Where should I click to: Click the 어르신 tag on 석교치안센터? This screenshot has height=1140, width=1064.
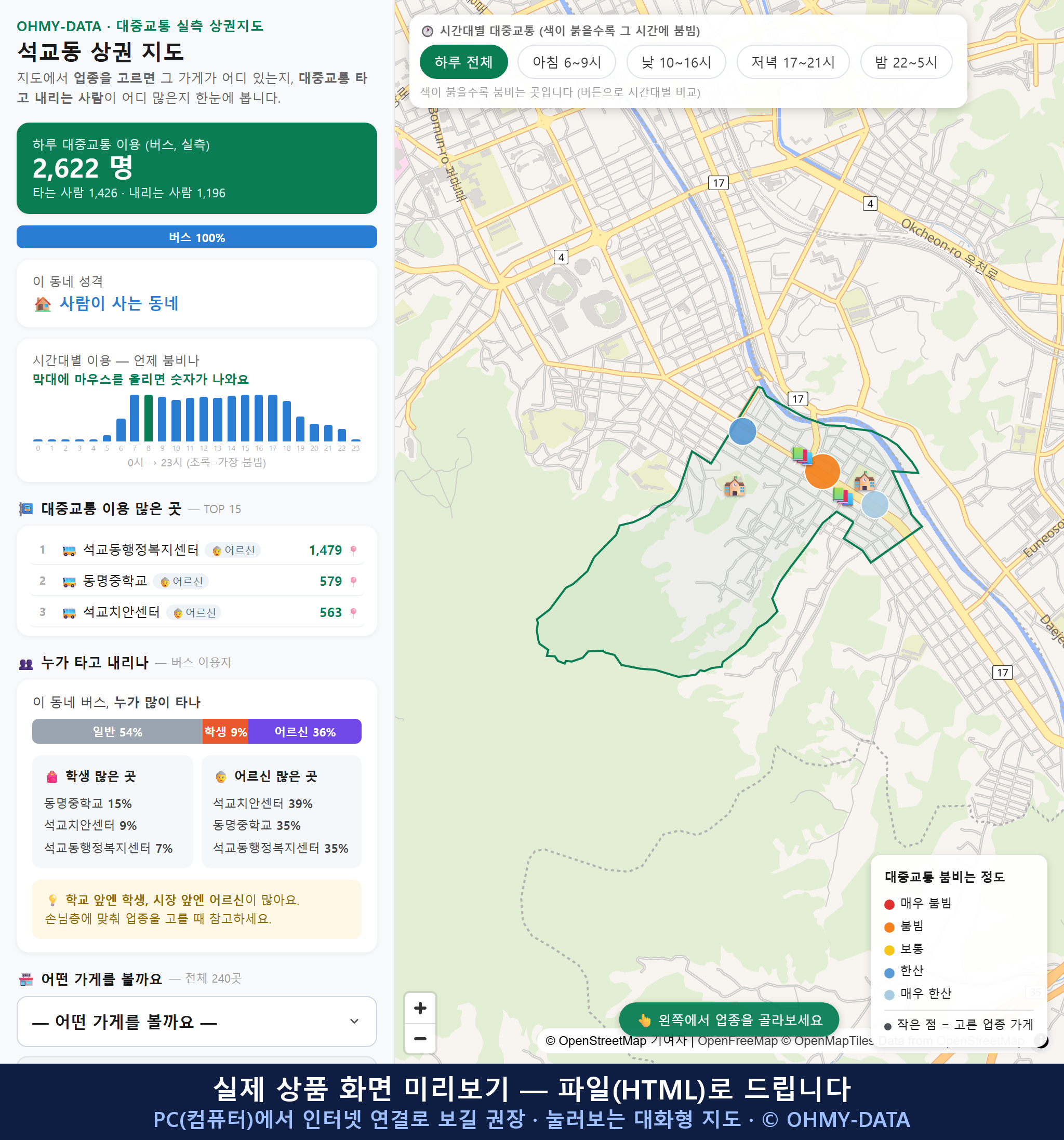194,612
